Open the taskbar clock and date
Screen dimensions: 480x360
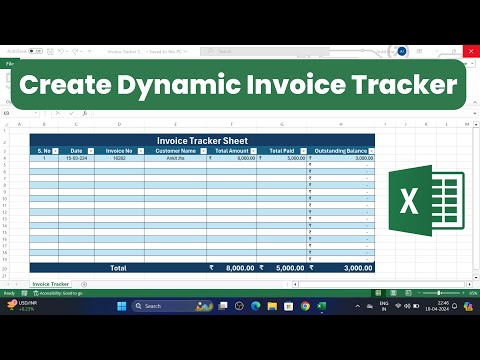point(437,306)
